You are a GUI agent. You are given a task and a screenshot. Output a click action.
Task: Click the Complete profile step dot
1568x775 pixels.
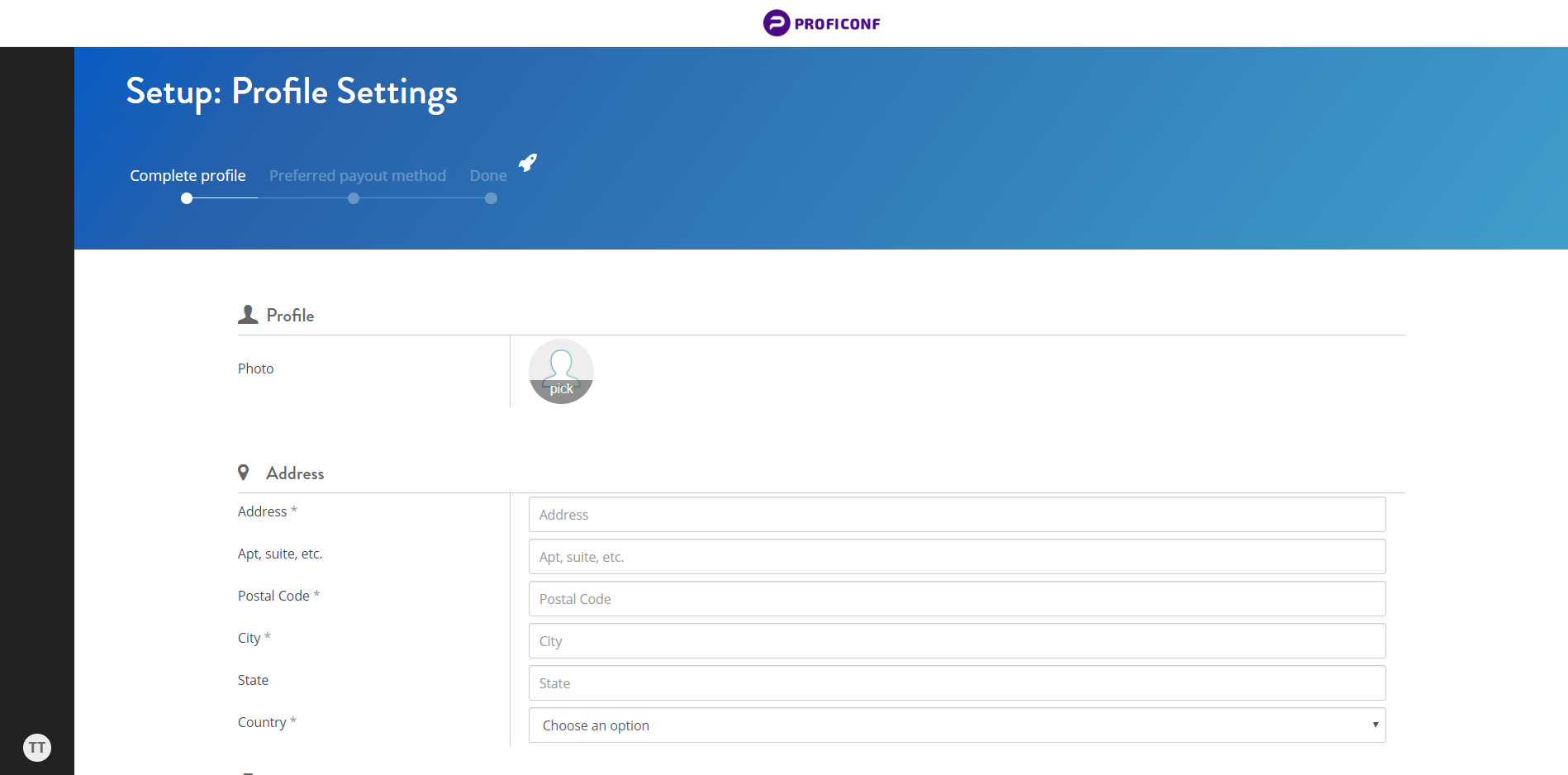[x=187, y=198]
